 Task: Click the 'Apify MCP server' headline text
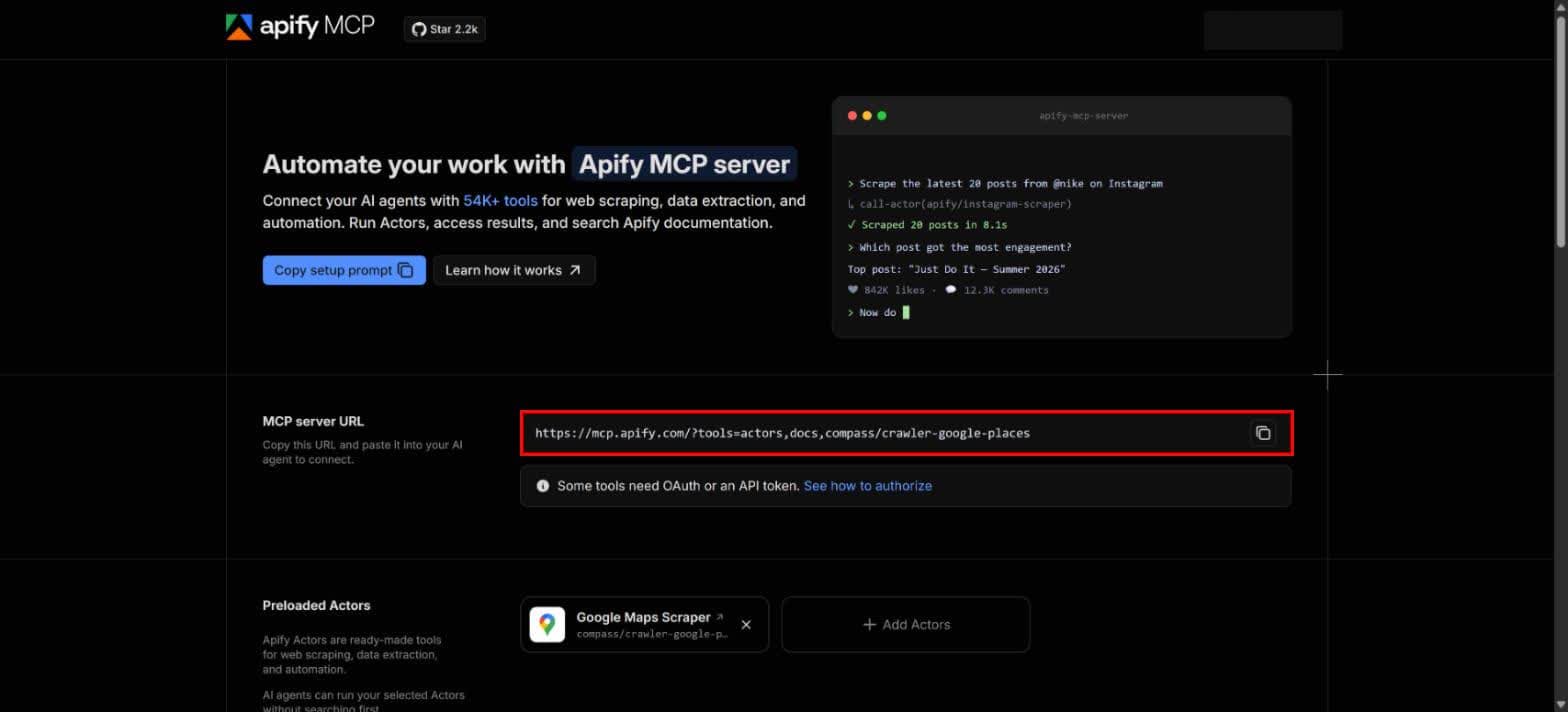(685, 164)
